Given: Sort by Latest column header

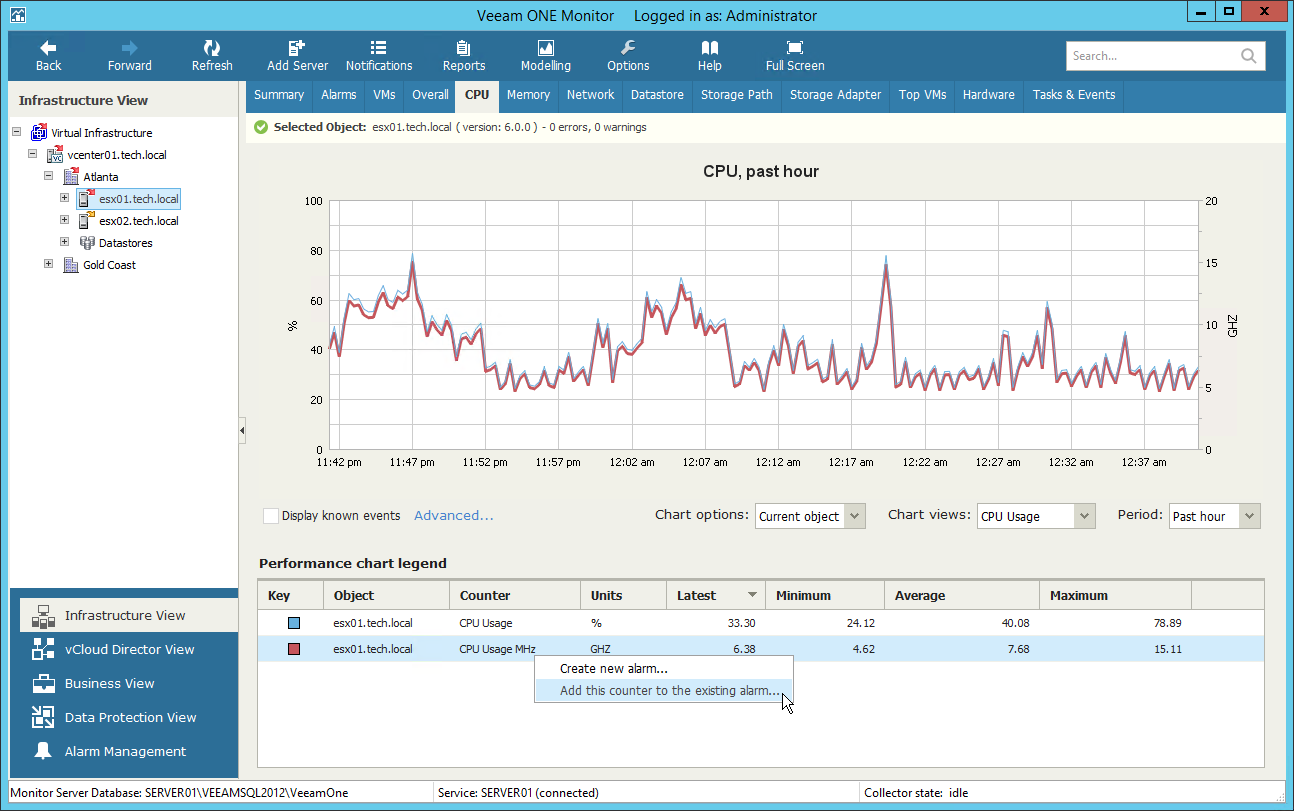Looking at the screenshot, I should (716, 595).
